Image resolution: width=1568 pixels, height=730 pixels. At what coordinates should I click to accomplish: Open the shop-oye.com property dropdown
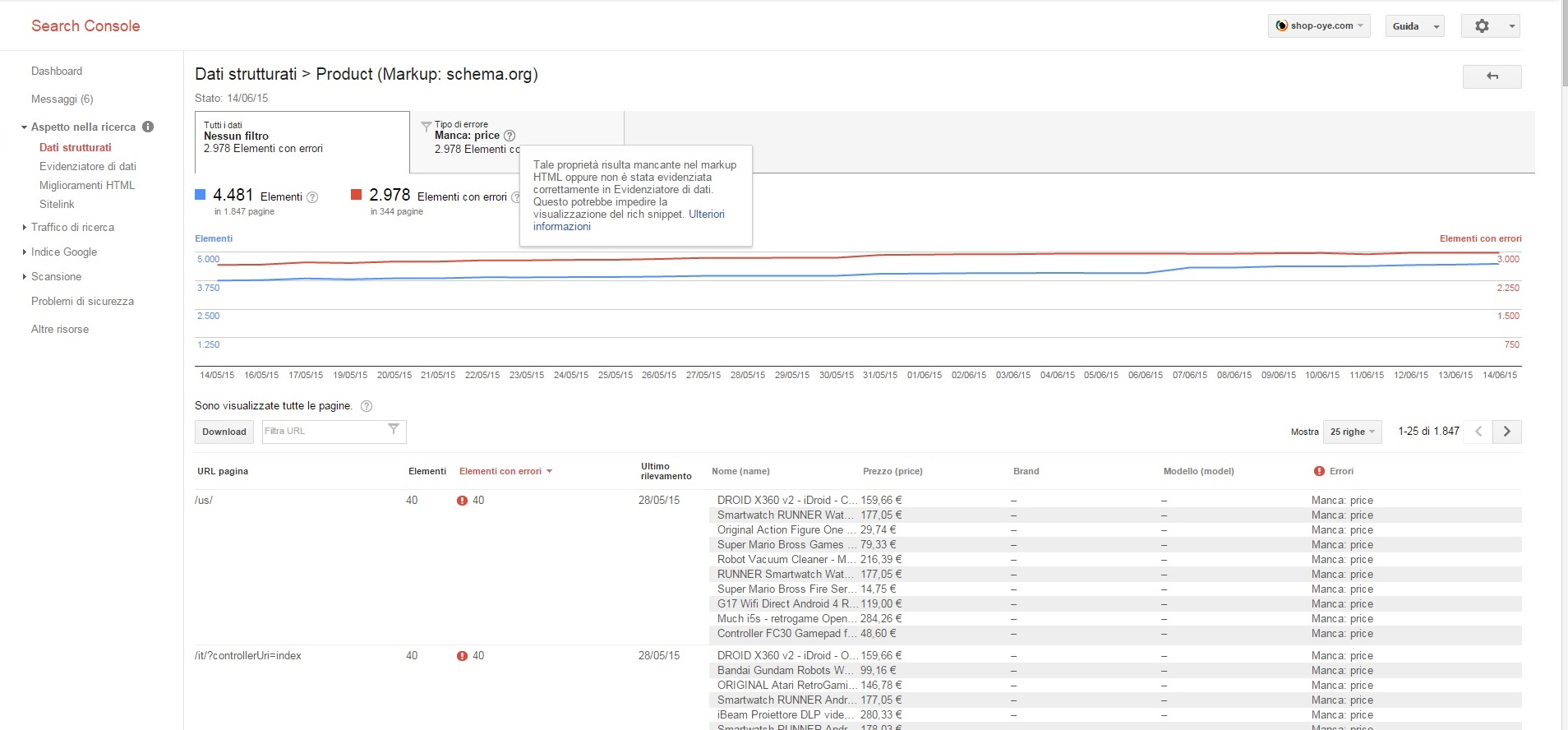[1319, 26]
